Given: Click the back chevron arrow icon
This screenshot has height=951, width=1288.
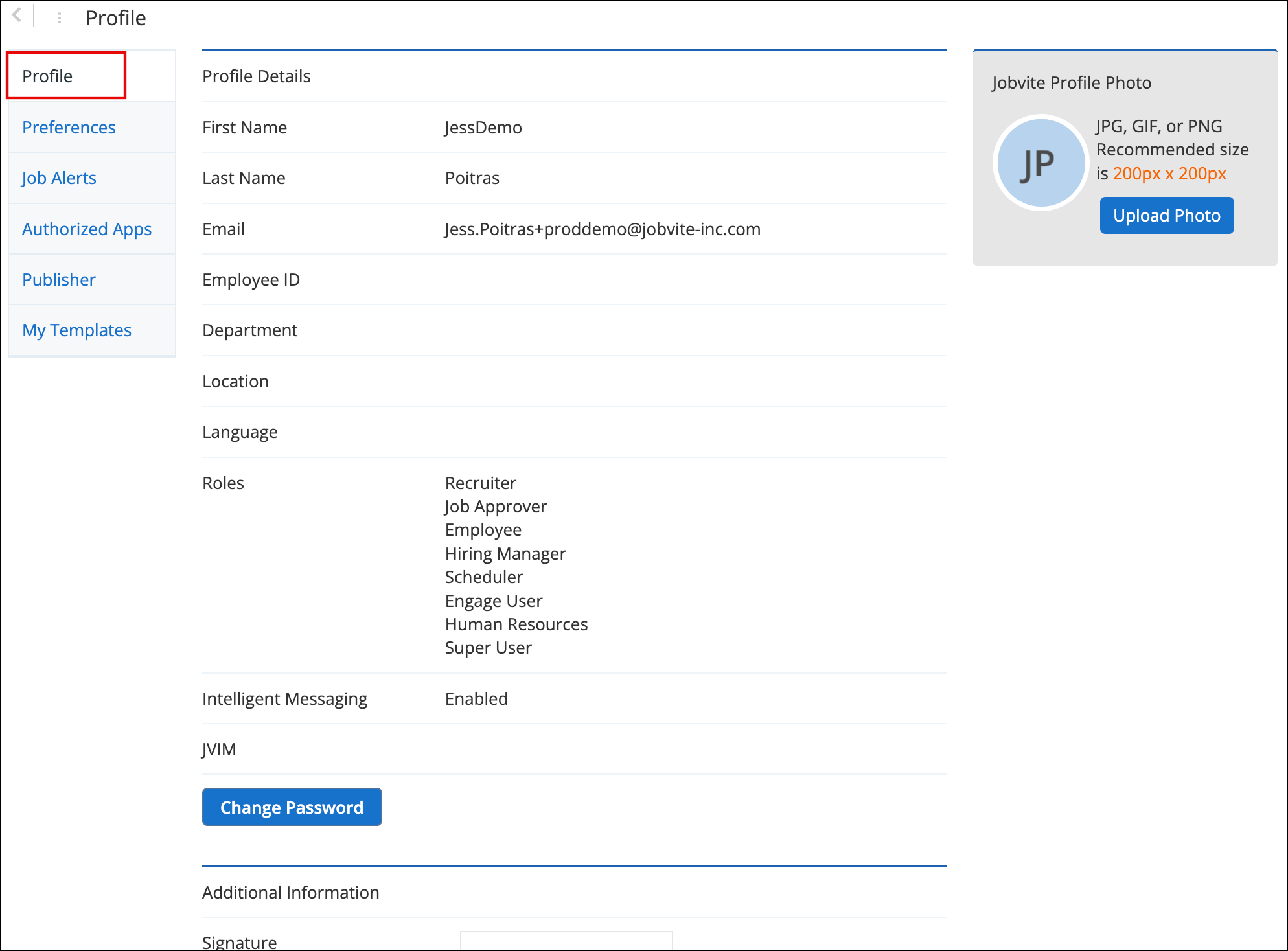Looking at the screenshot, I should click(x=17, y=15).
